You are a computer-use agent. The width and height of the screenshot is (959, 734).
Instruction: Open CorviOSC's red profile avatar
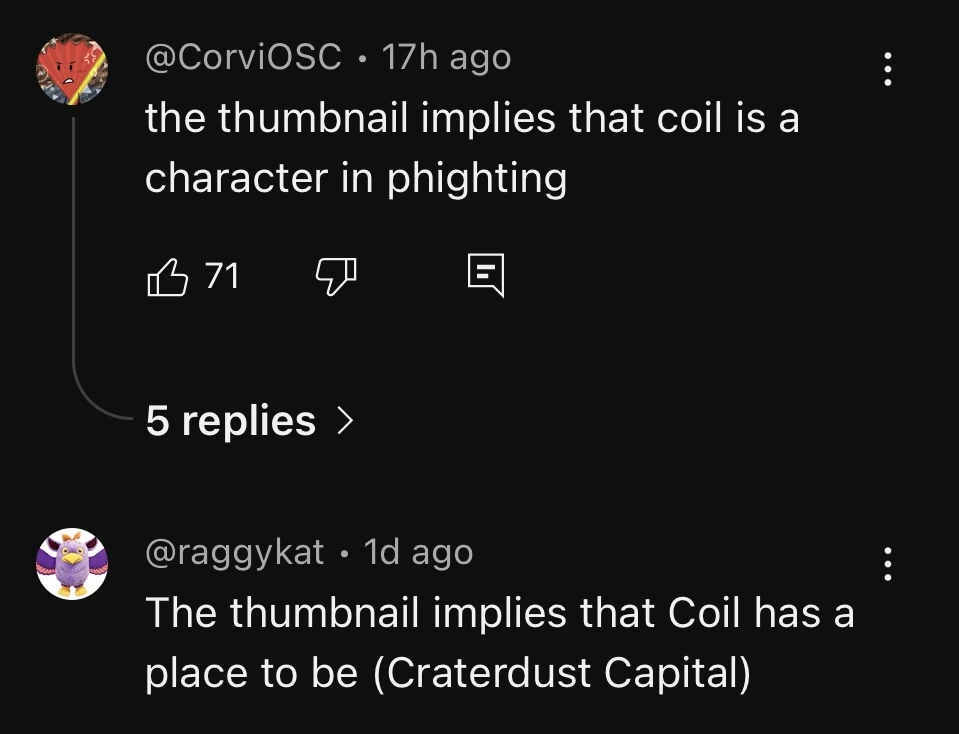point(71,69)
